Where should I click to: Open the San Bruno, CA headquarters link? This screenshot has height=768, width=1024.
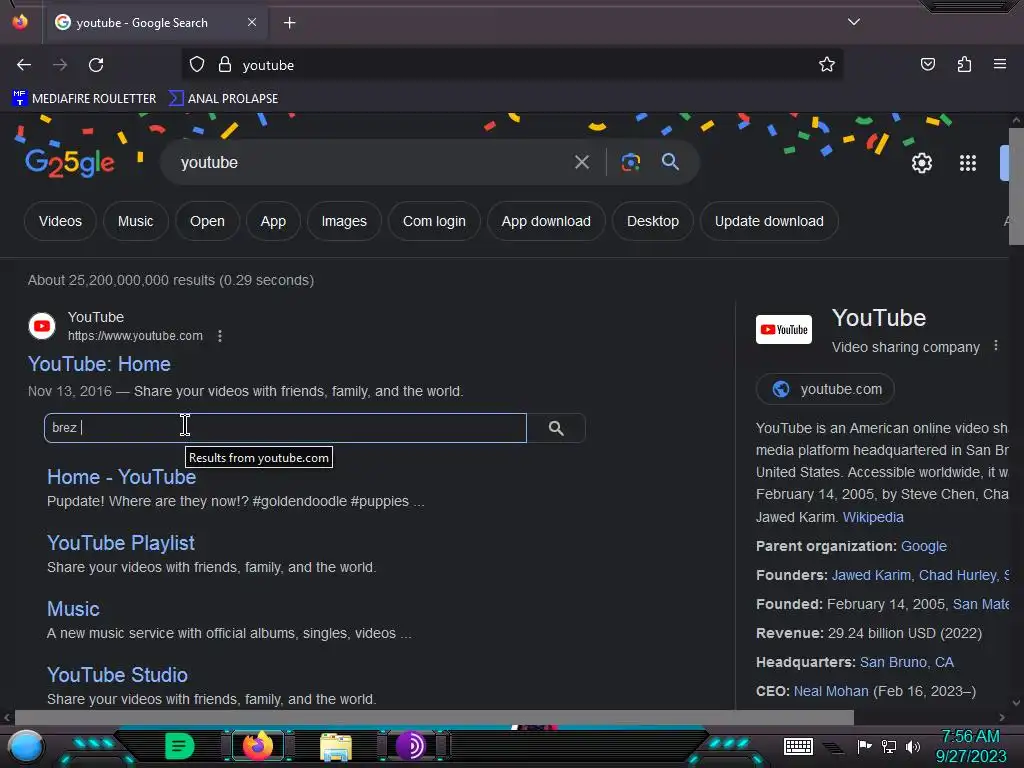pyautogui.click(x=906, y=662)
